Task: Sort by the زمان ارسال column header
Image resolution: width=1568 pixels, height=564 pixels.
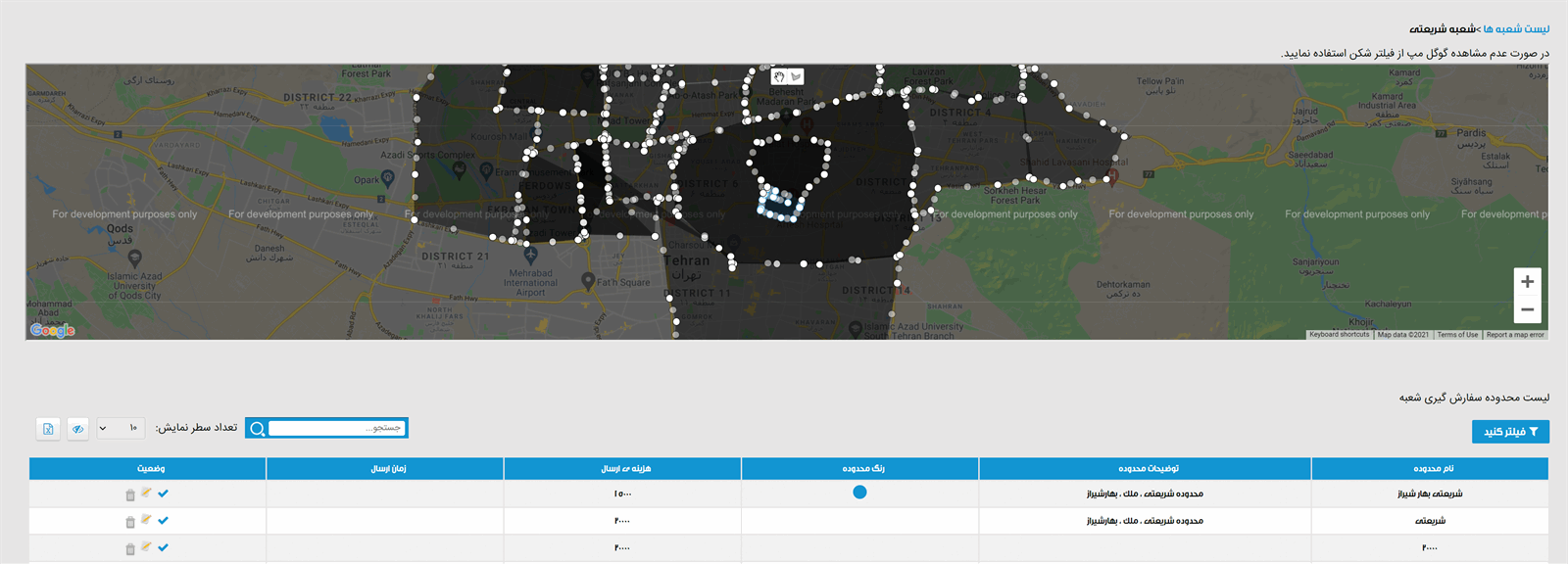Action: coord(385,469)
